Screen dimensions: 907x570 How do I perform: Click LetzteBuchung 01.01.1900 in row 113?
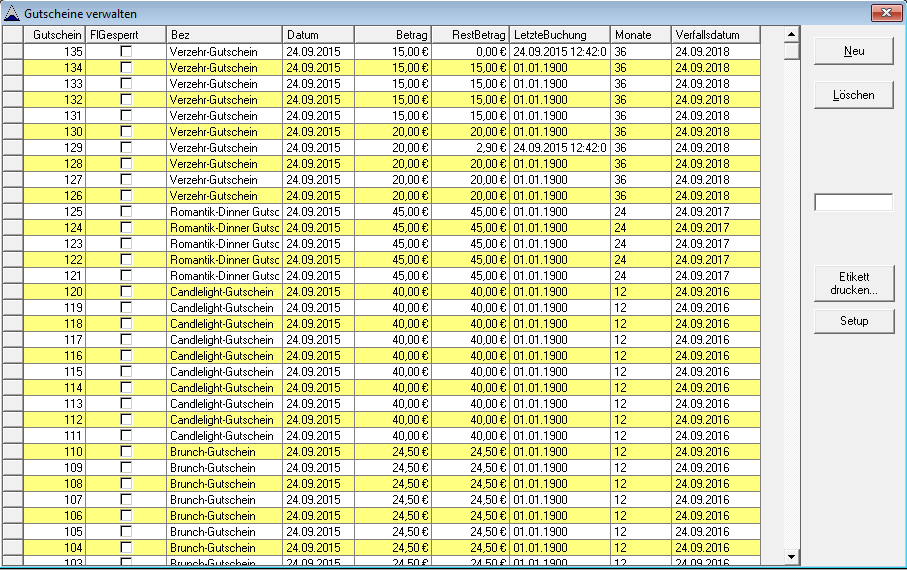pyautogui.click(x=559, y=404)
